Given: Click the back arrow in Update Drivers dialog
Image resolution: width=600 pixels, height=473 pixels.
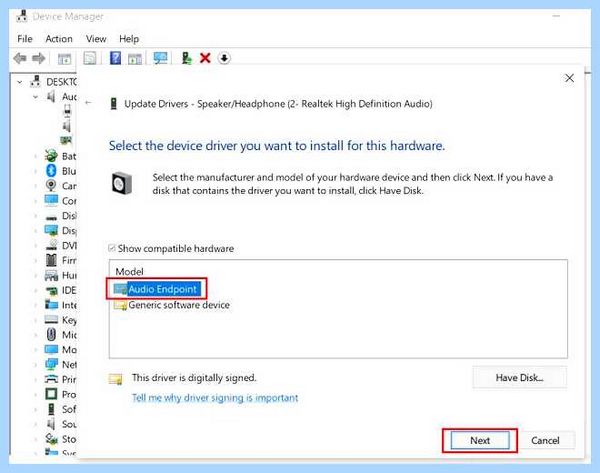Looking at the screenshot, I should point(88,103).
